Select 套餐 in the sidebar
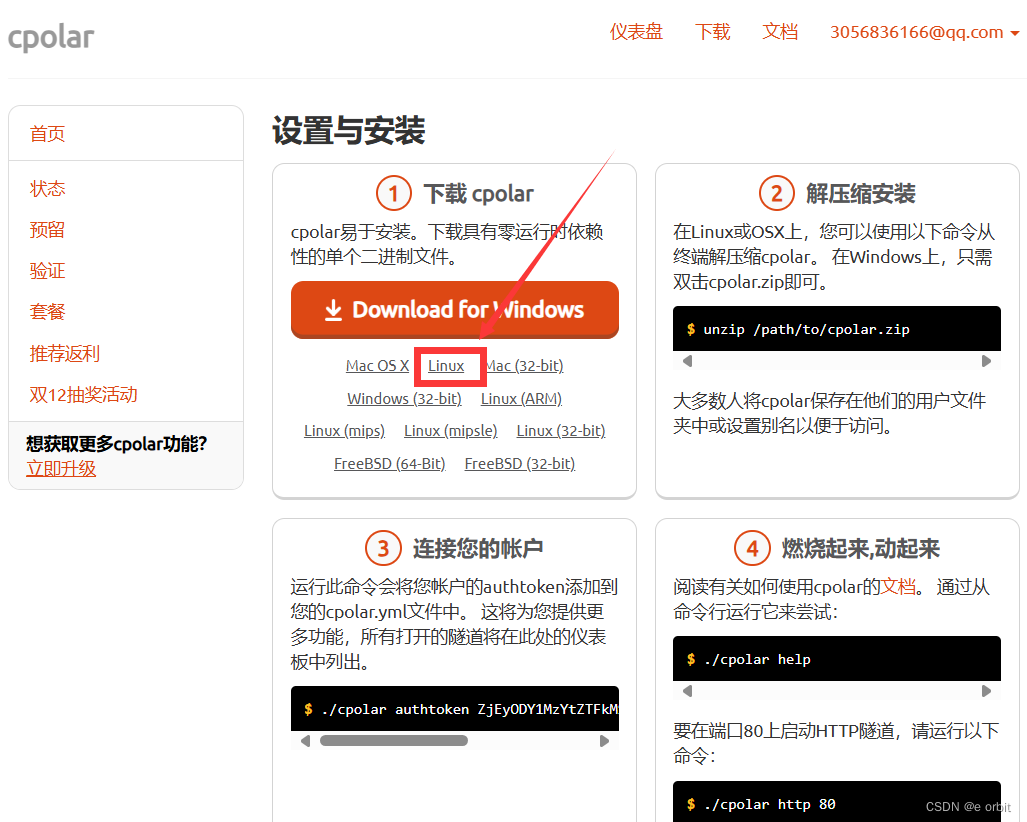This screenshot has height=822, width=1027. (47, 312)
